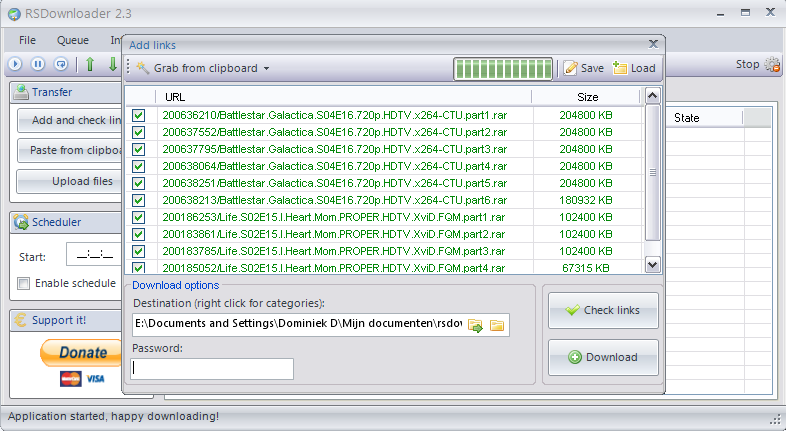The image size is (786, 431).
Task: Click the Transfer panel icon
Action: pyautogui.click(x=21, y=92)
